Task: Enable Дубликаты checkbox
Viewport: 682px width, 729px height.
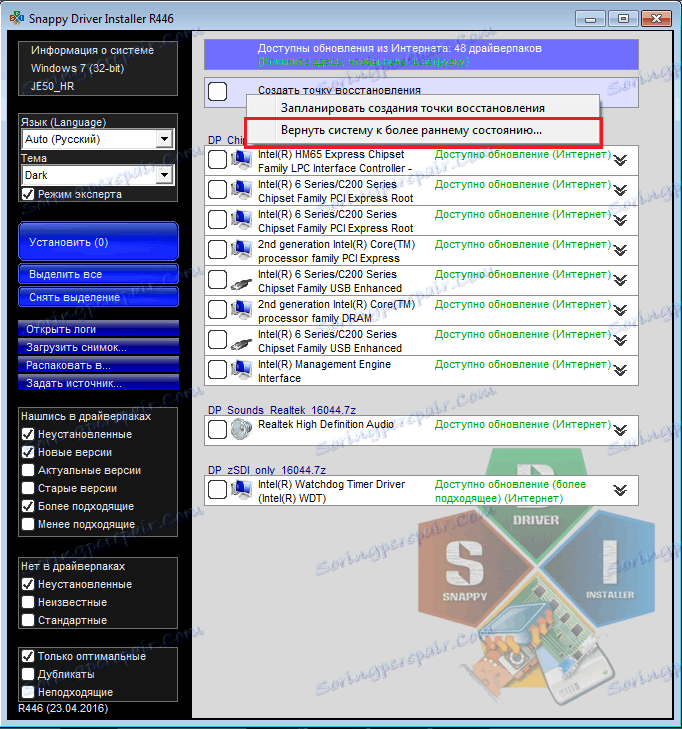Action: [x=28, y=674]
